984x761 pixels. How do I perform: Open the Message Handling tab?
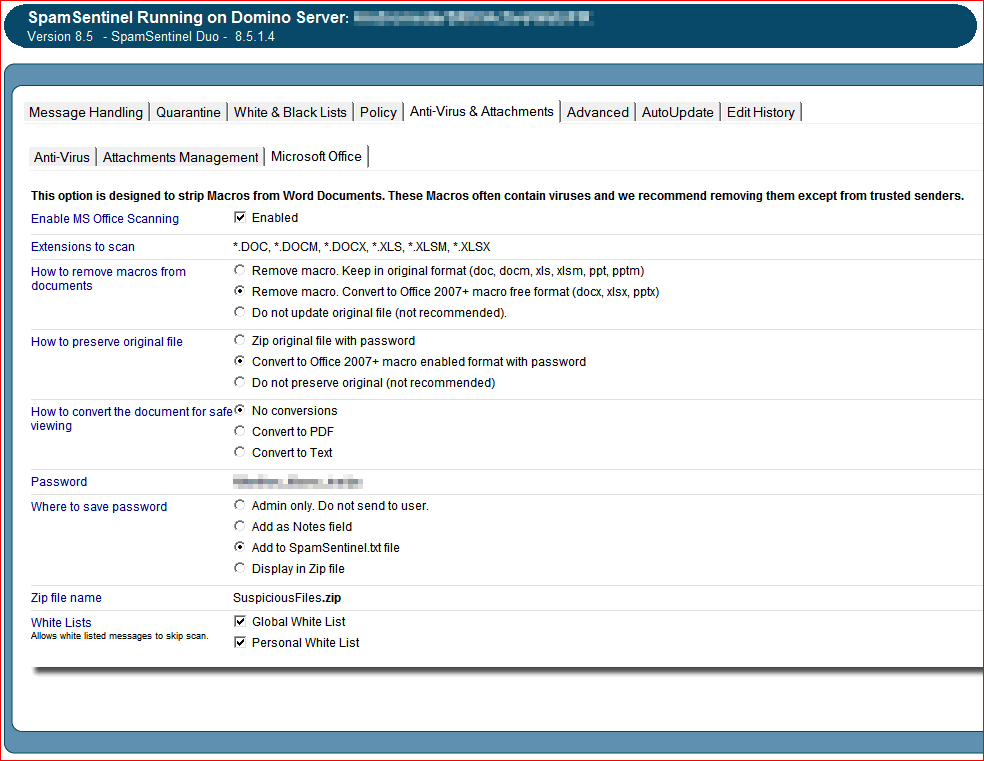click(x=86, y=112)
